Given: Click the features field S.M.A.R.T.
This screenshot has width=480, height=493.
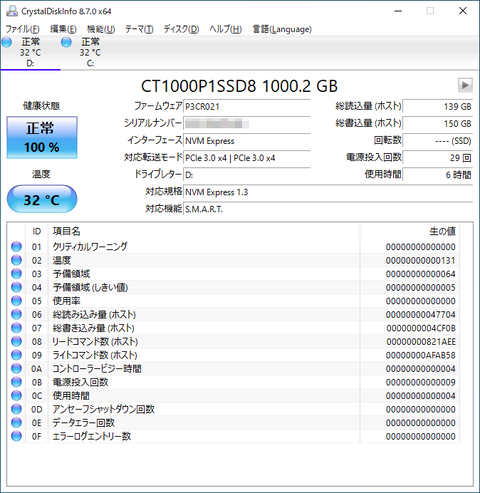Looking at the screenshot, I should [x=328, y=209].
